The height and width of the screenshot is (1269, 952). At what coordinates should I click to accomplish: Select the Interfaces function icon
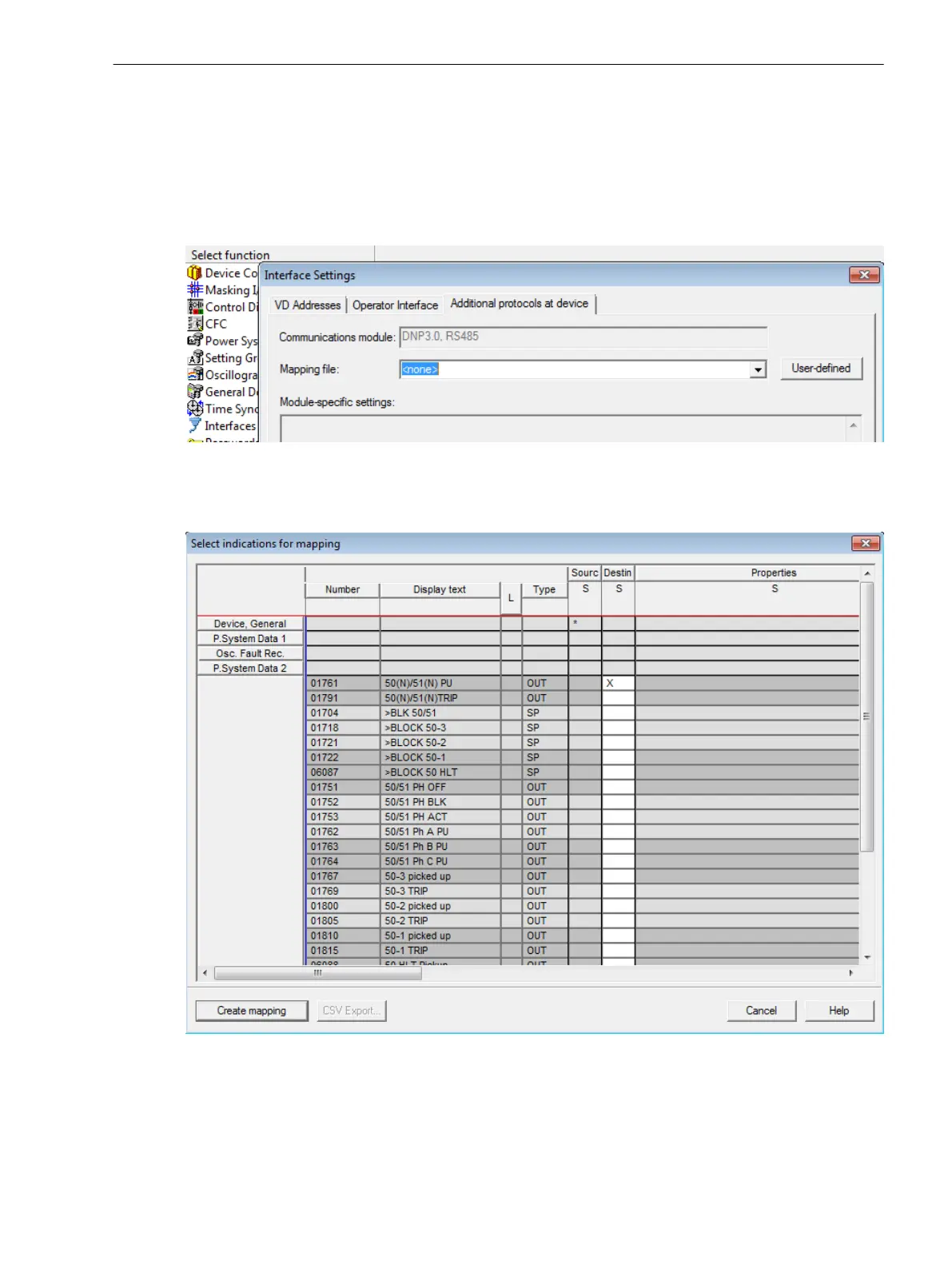point(194,425)
